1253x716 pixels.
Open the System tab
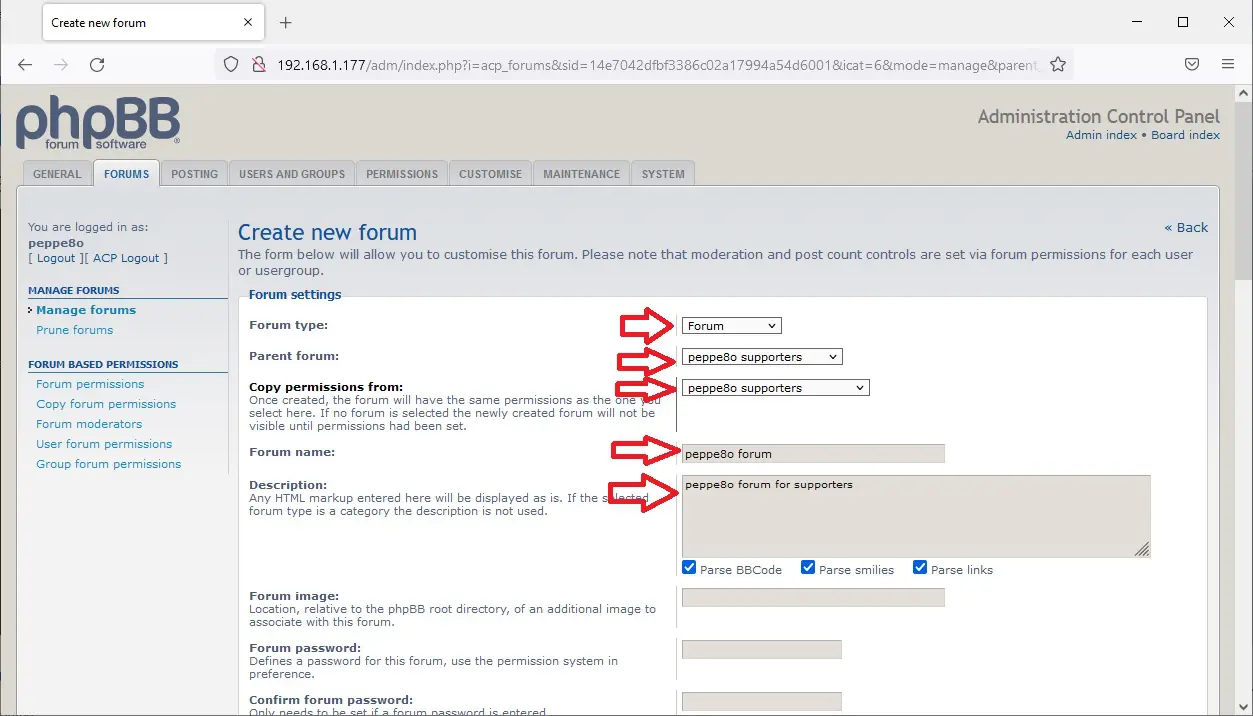[663, 174]
